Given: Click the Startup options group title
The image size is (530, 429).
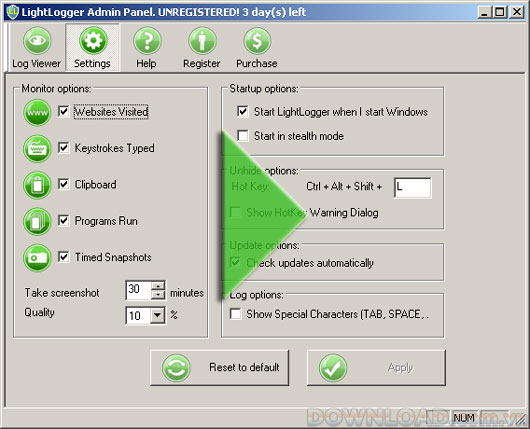Looking at the screenshot, I should [264, 89].
